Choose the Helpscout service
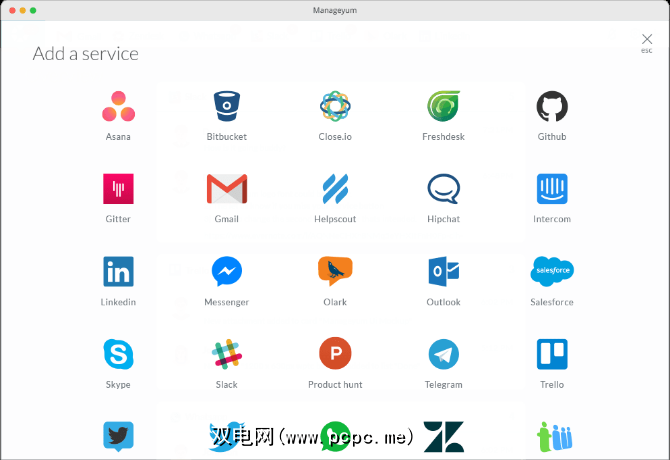The height and width of the screenshot is (460, 670). (x=335, y=189)
